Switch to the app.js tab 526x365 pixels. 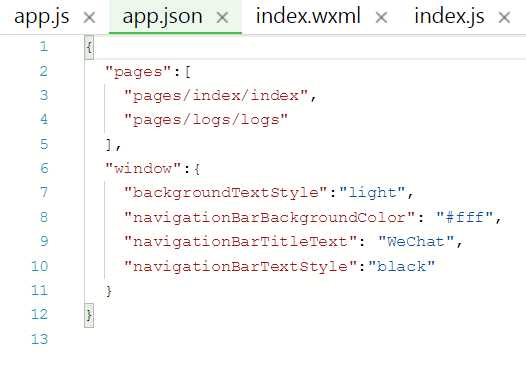42,16
